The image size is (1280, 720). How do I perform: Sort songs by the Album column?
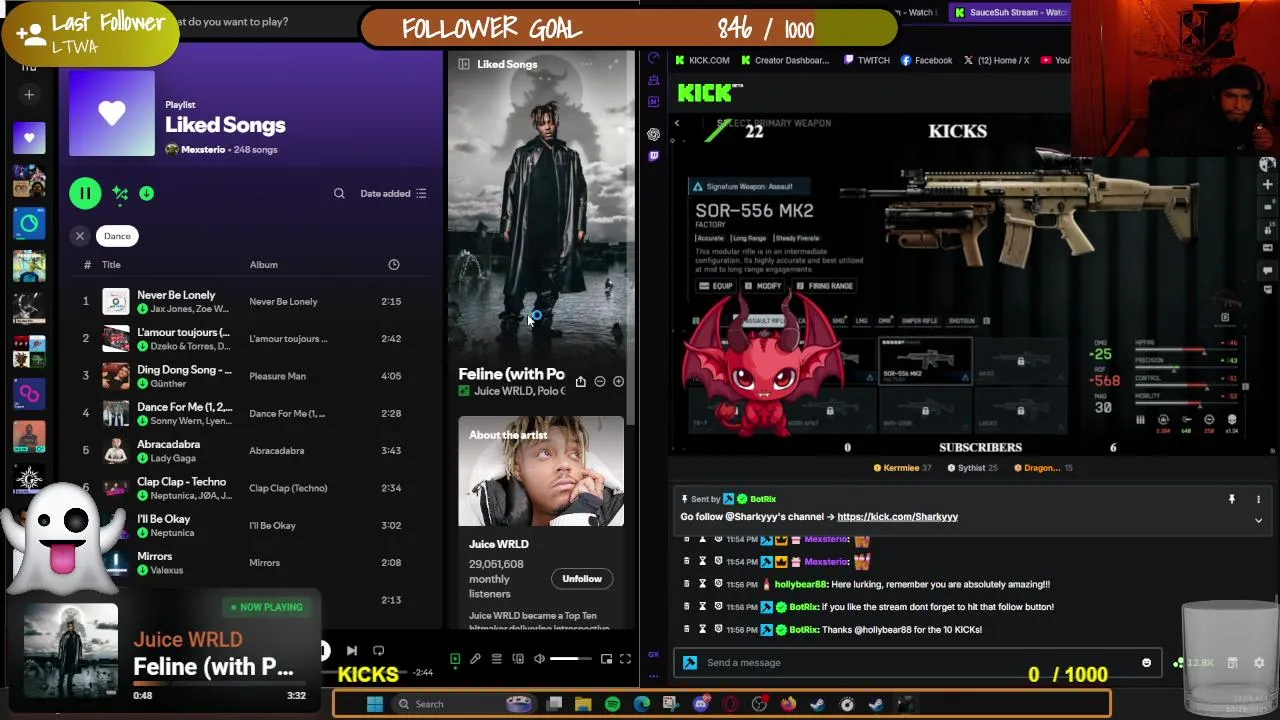264,265
